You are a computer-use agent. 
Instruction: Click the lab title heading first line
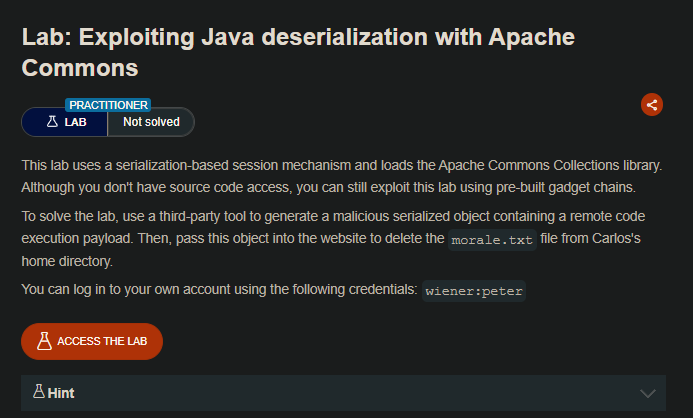pos(298,37)
